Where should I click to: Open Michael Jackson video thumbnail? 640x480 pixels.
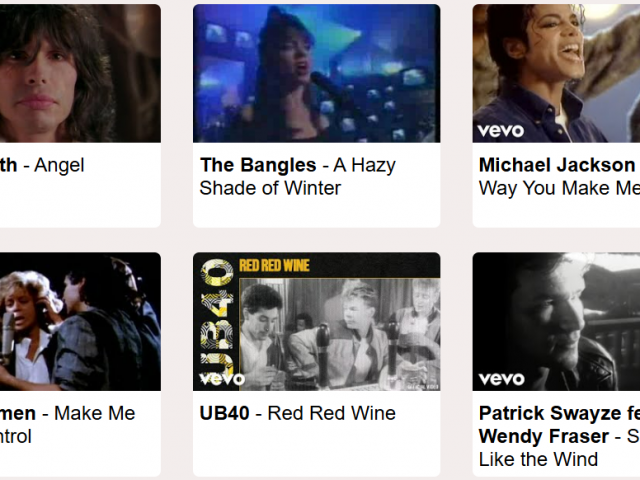[556, 73]
